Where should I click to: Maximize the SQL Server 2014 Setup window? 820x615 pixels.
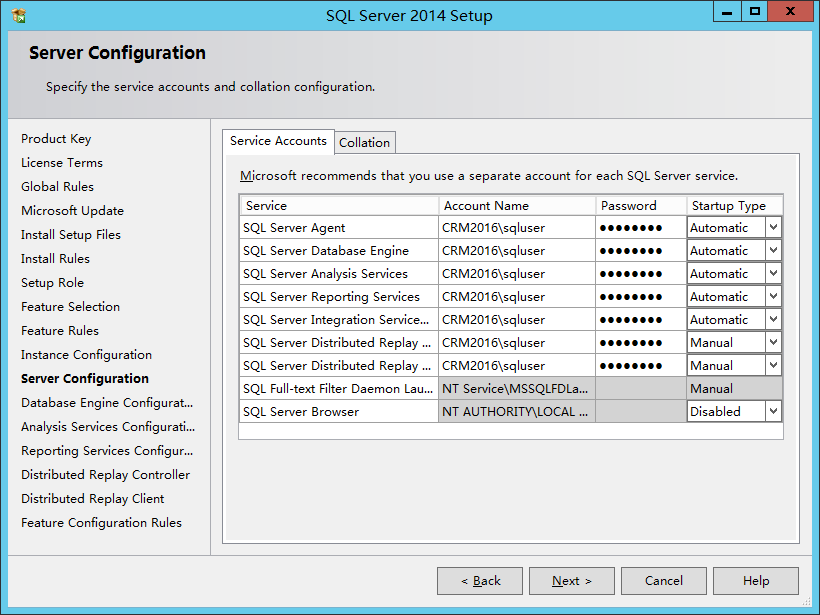(755, 12)
